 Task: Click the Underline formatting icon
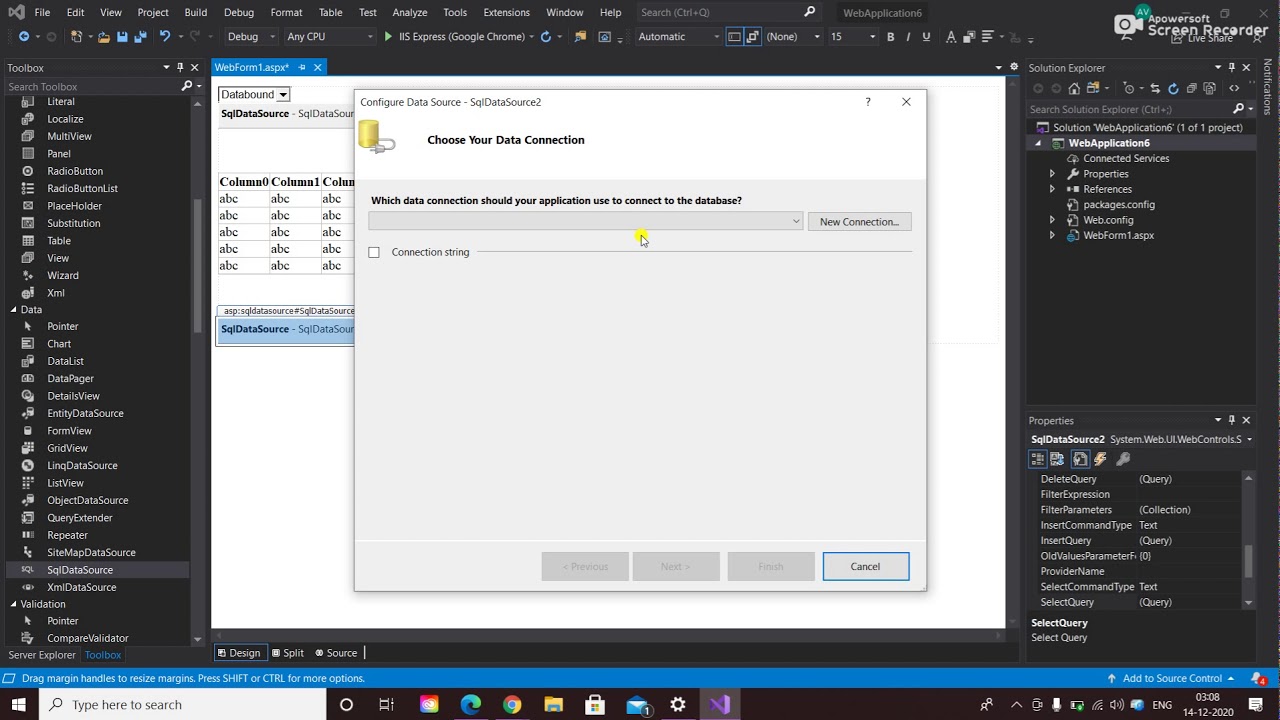[x=926, y=36]
